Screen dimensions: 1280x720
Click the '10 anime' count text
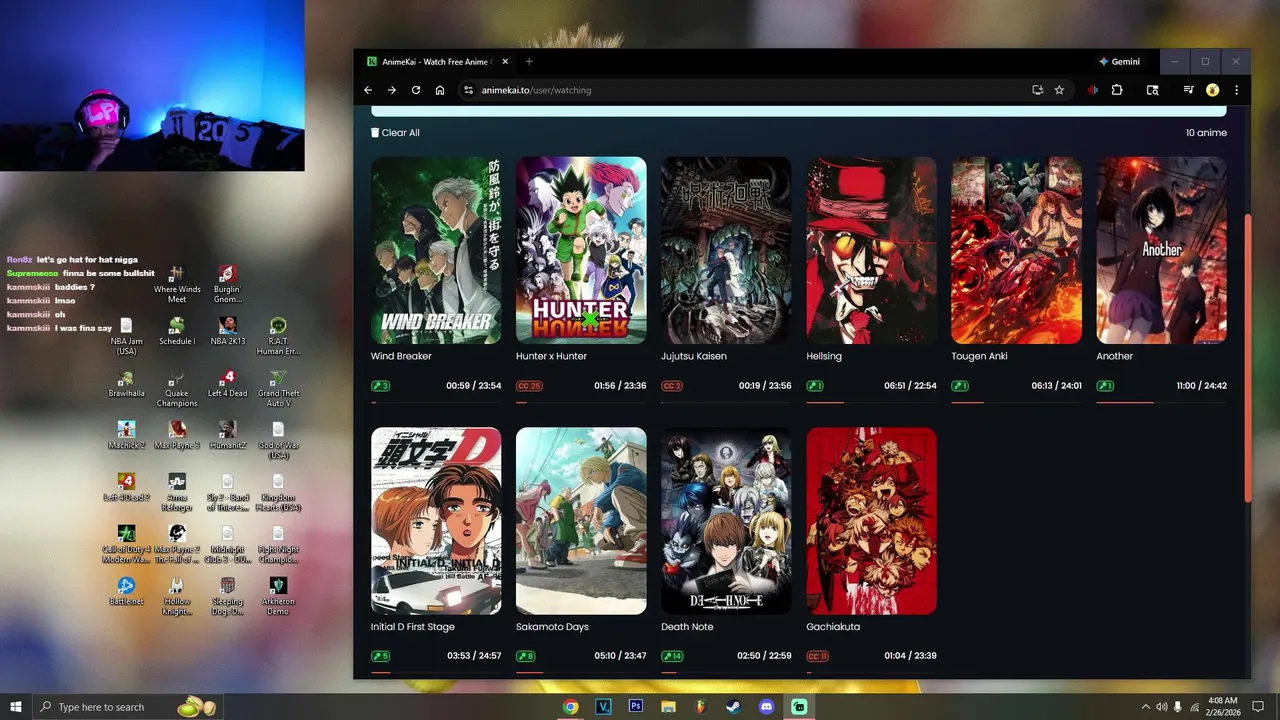pos(1206,133)
